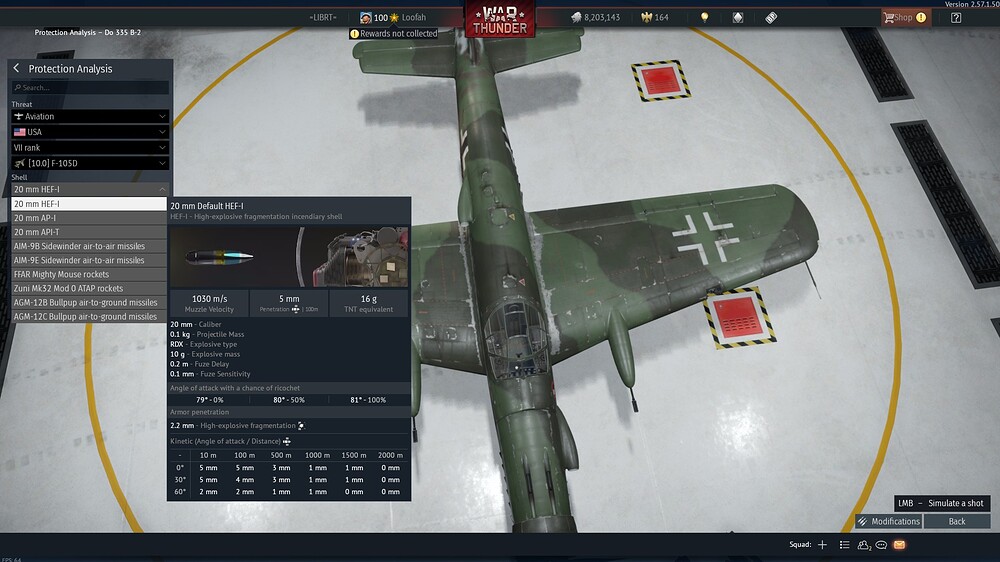Click the ticket coupon icon
1000x562 pixels.
click(x=771, y=17)
